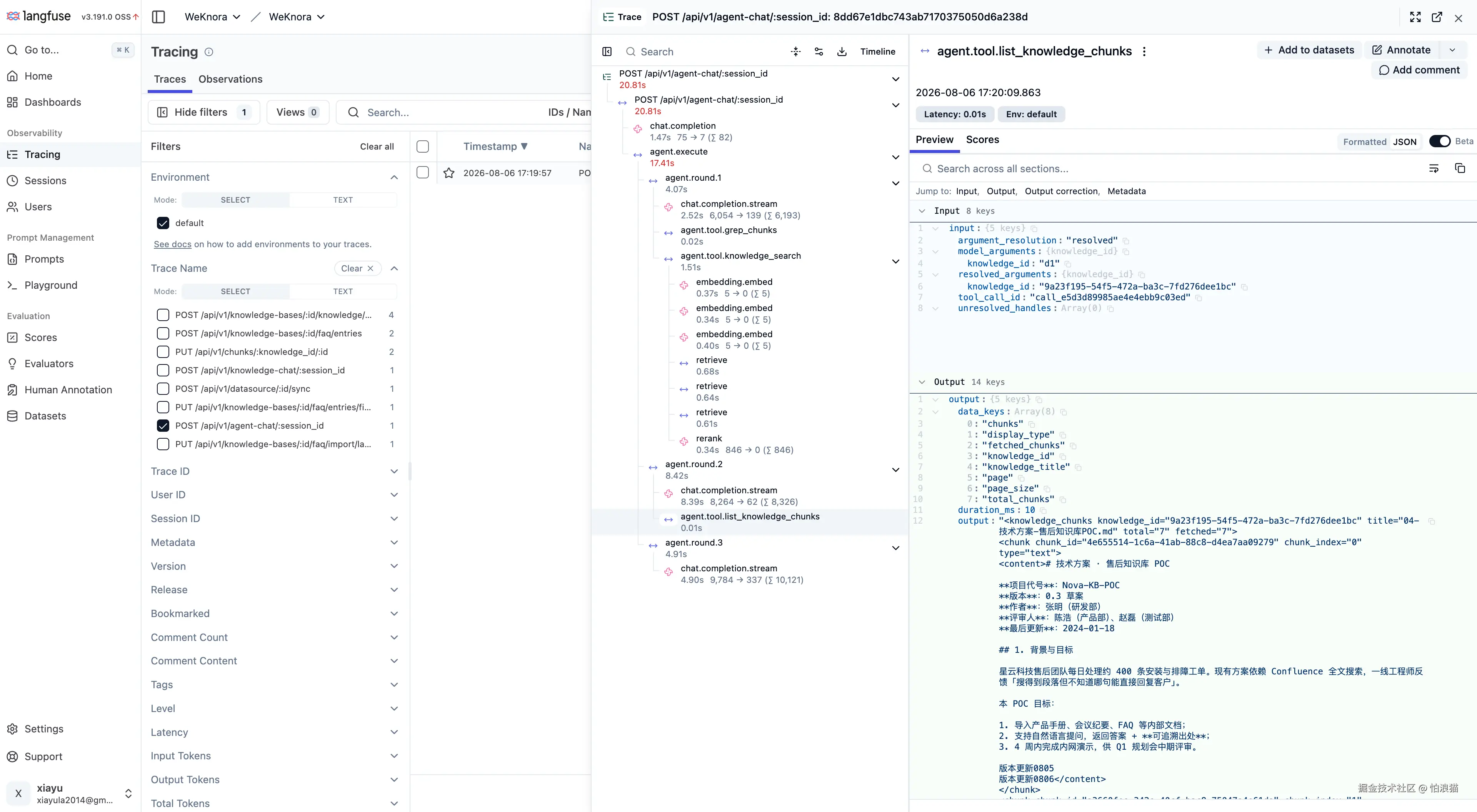Click the collapse-all icon in trace toolbar
Image resolution: width=1477 pixels, height=812 pixels.
pos(795,52)
